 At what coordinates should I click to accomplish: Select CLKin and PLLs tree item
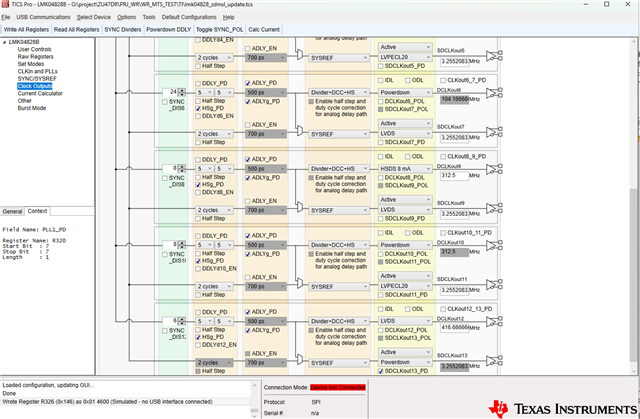point(38,71)
